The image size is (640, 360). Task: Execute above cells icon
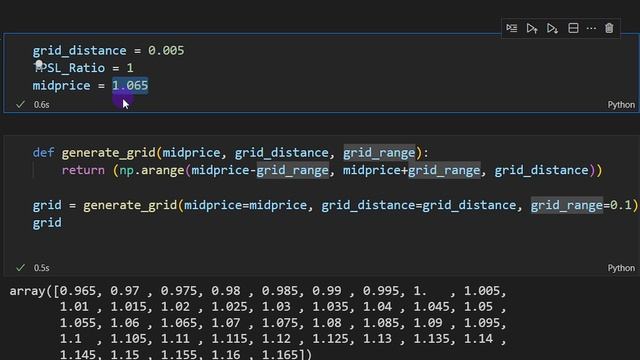coord(532,28)
